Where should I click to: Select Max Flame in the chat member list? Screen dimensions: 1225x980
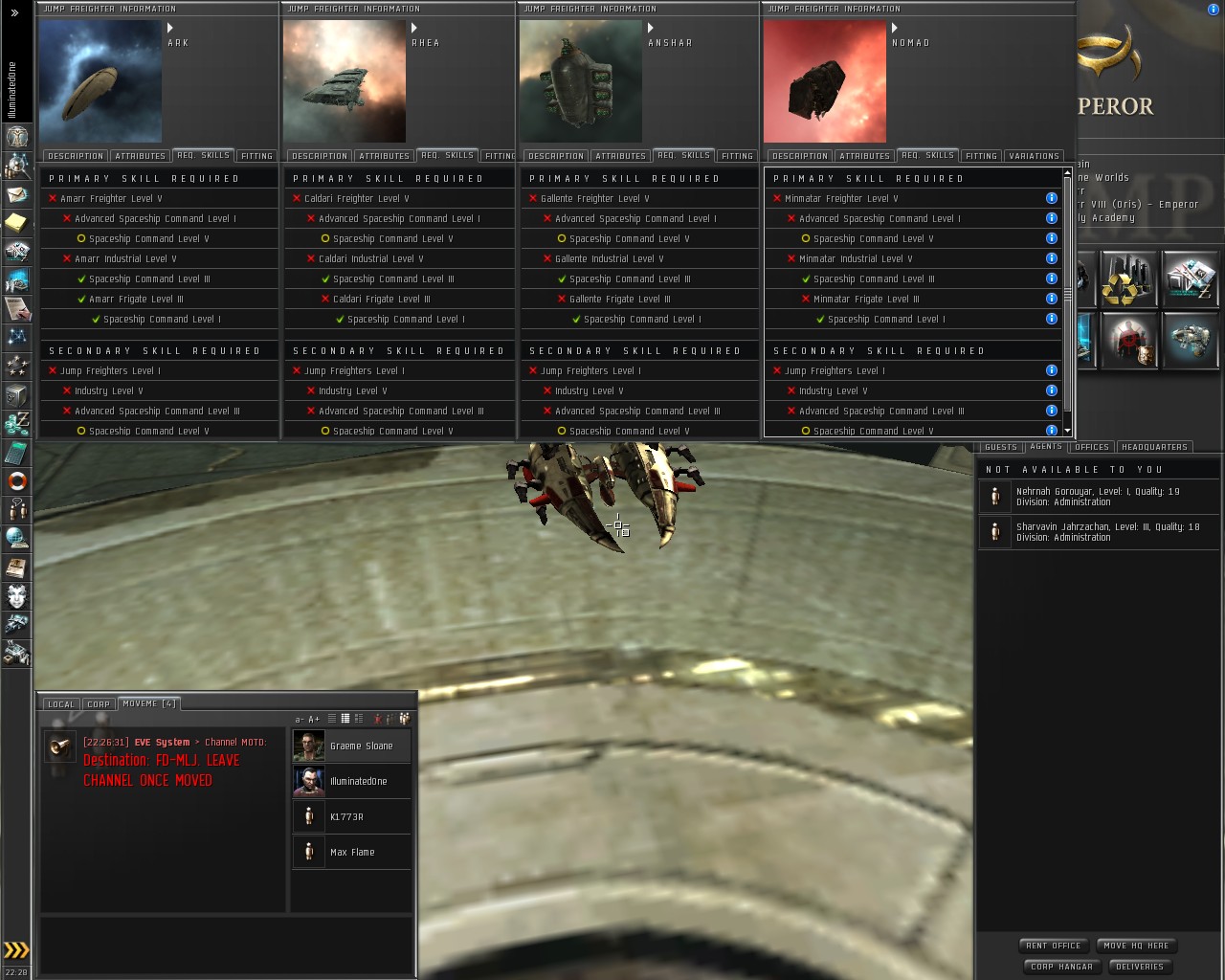pyautogui.click(x=351, y=852)
